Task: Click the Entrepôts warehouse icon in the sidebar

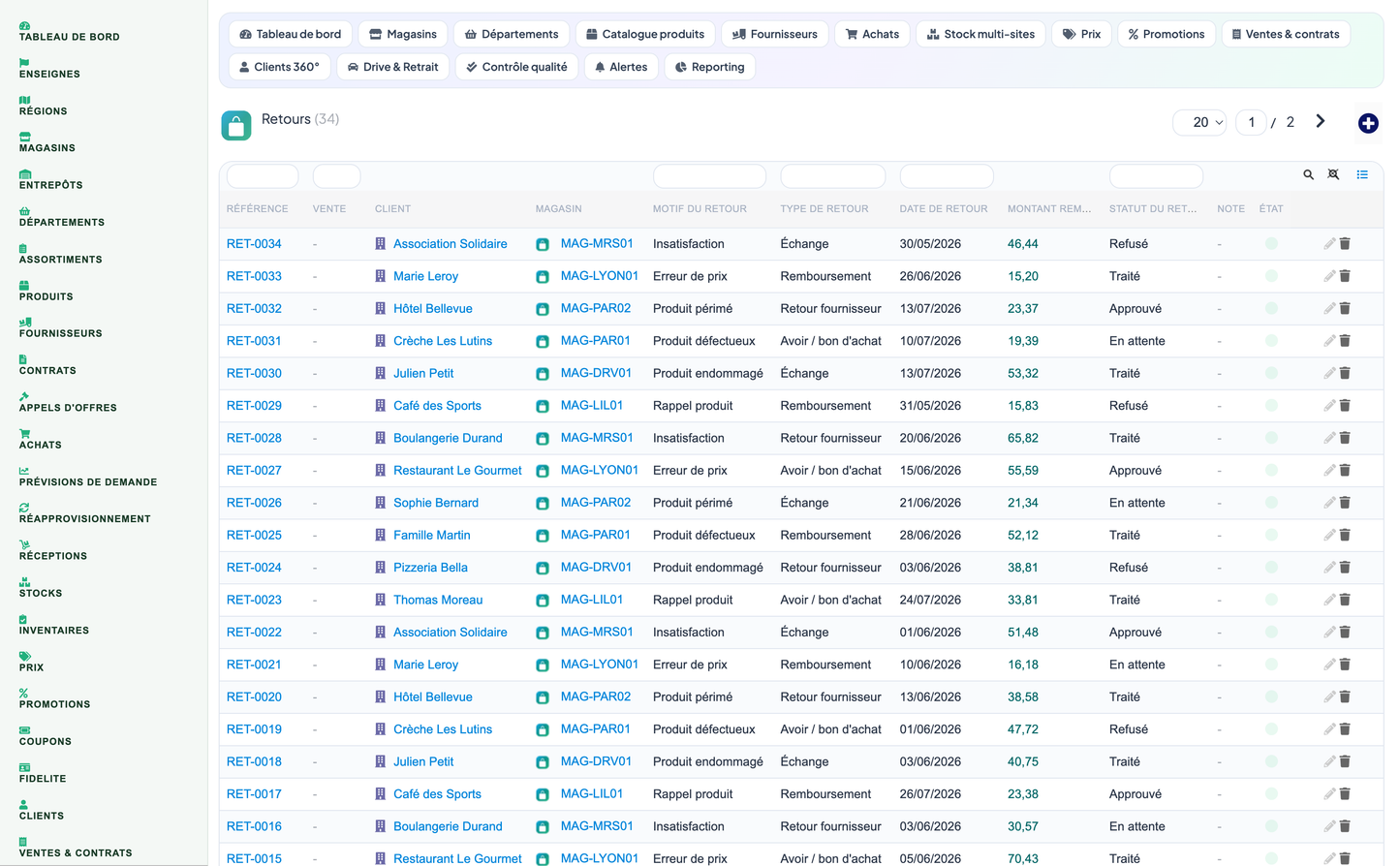Action: pyautogui.click(x=24, y=173)
